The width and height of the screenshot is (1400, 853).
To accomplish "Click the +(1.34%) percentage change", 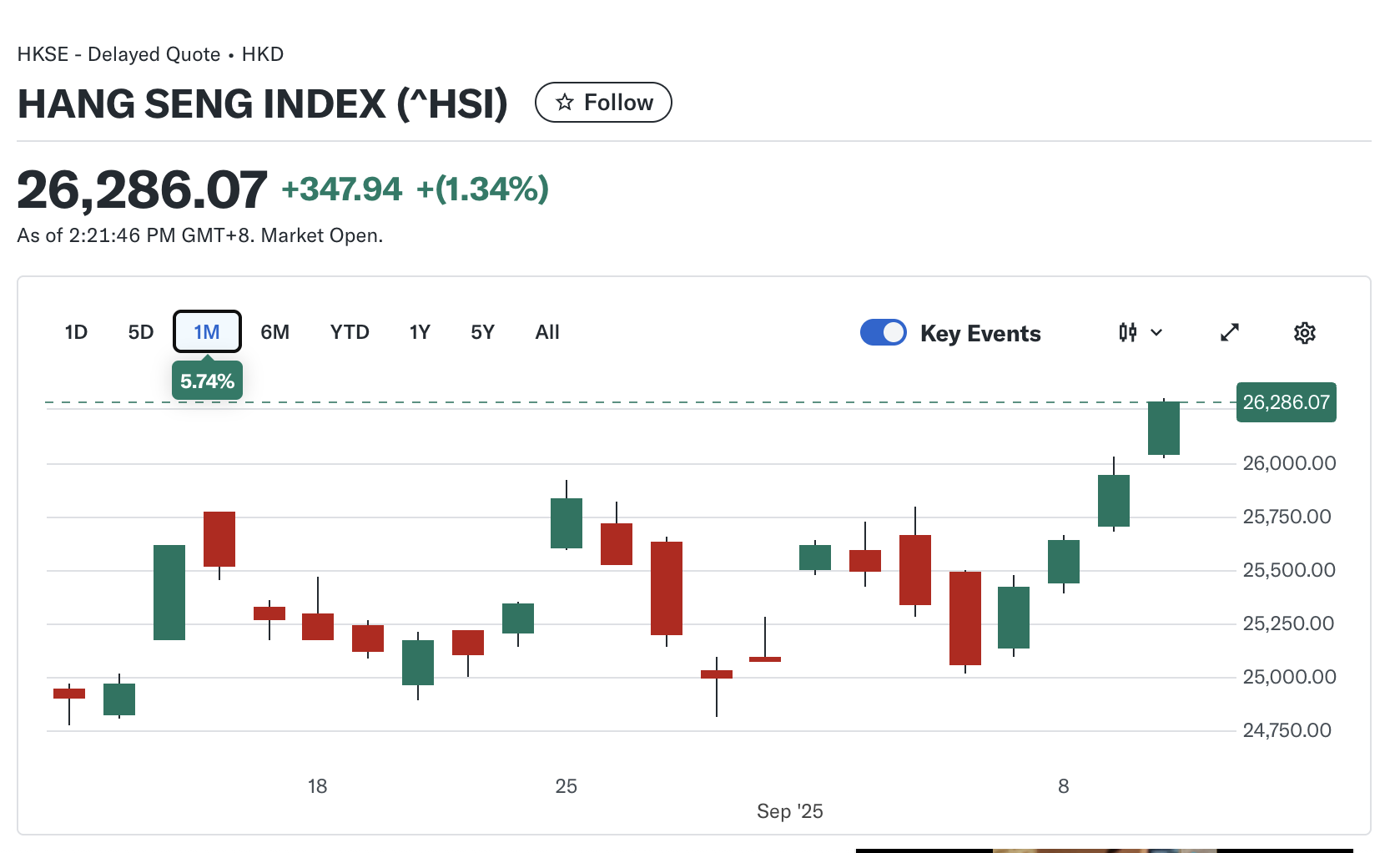I will click(x=482, y=189).
